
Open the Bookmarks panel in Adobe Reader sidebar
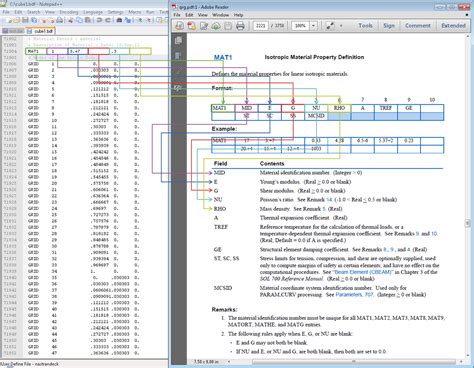pyautogui.click(x=178, y=55)
